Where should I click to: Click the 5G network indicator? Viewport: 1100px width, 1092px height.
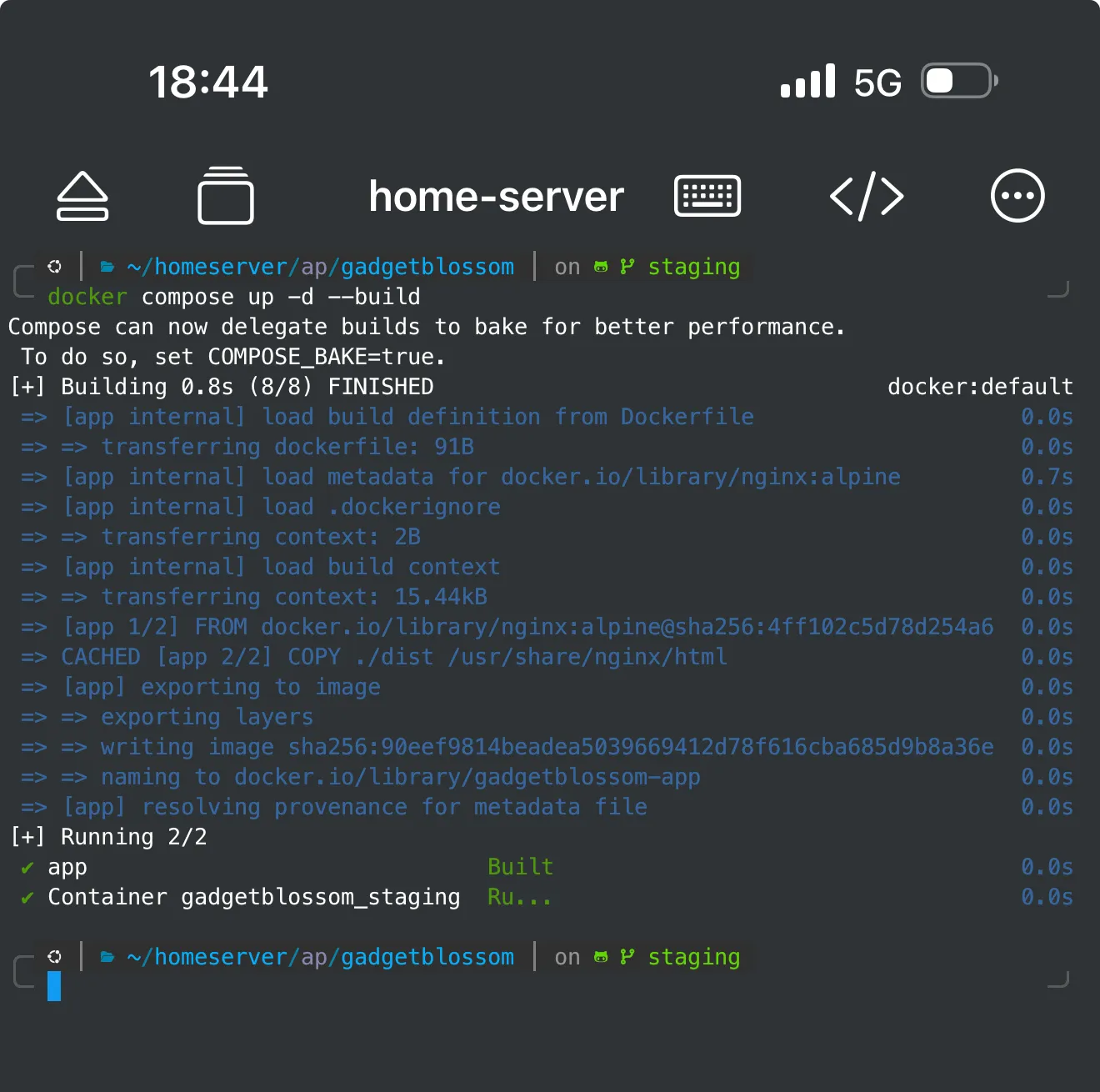pyautogui.click(x=877, y=83)
